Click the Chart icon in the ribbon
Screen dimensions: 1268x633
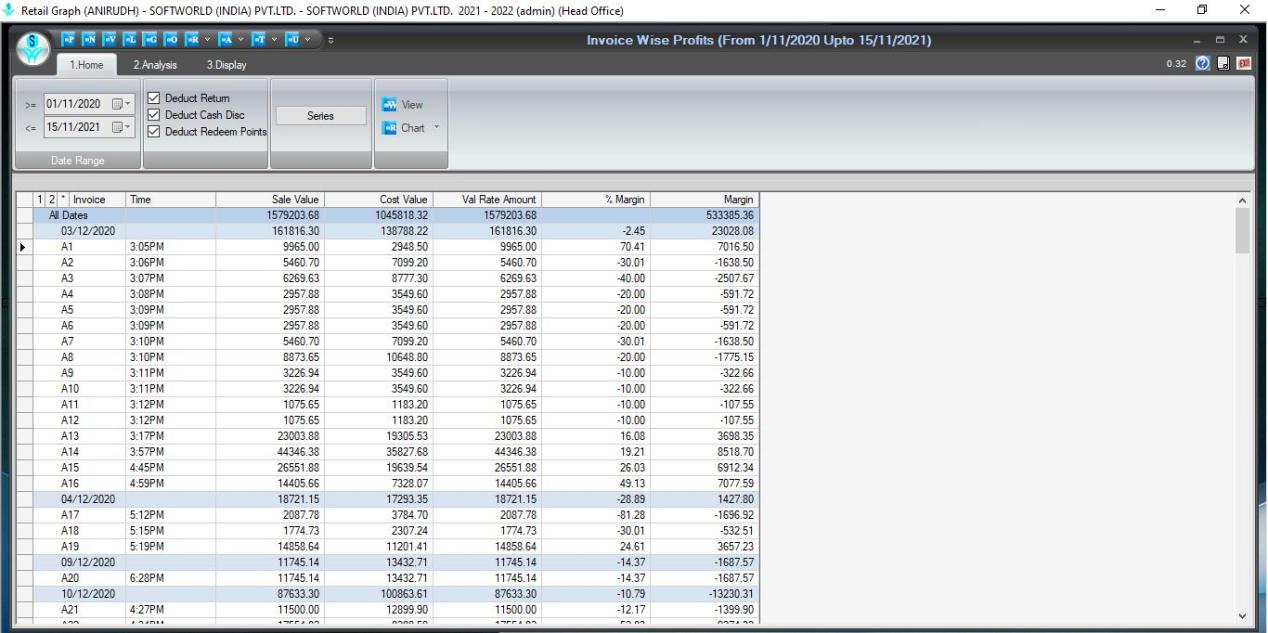[389, 128]
